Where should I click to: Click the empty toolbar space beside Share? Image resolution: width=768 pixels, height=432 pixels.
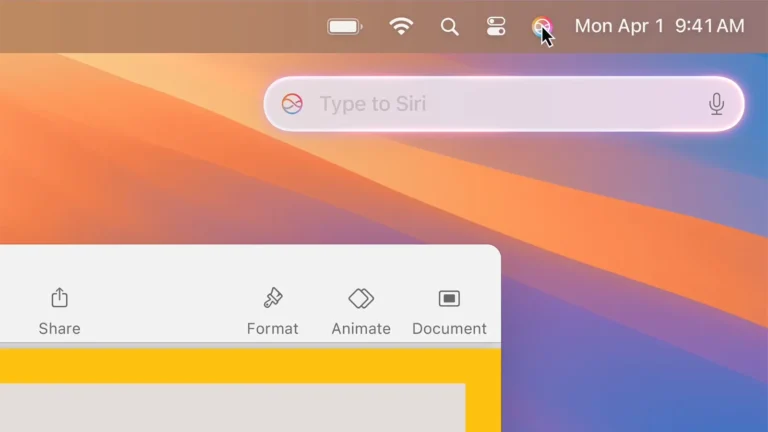click(162, 309)
